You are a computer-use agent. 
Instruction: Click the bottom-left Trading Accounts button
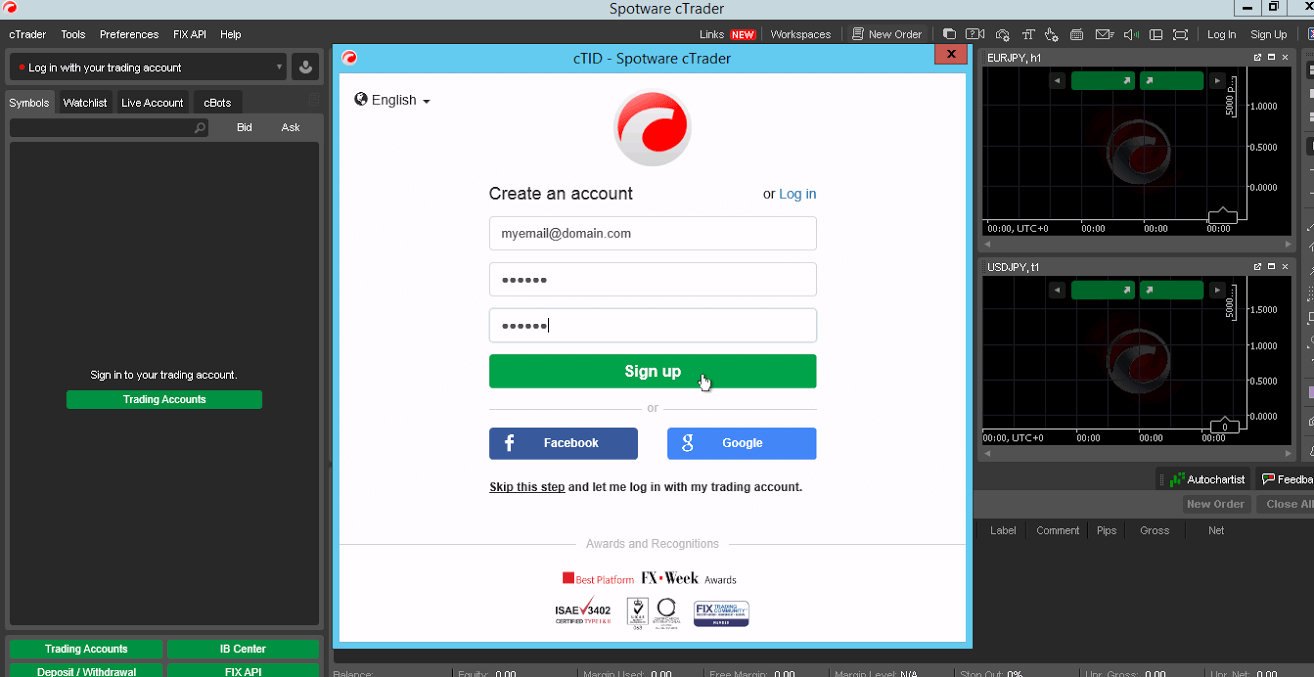[x=86, y=649]
